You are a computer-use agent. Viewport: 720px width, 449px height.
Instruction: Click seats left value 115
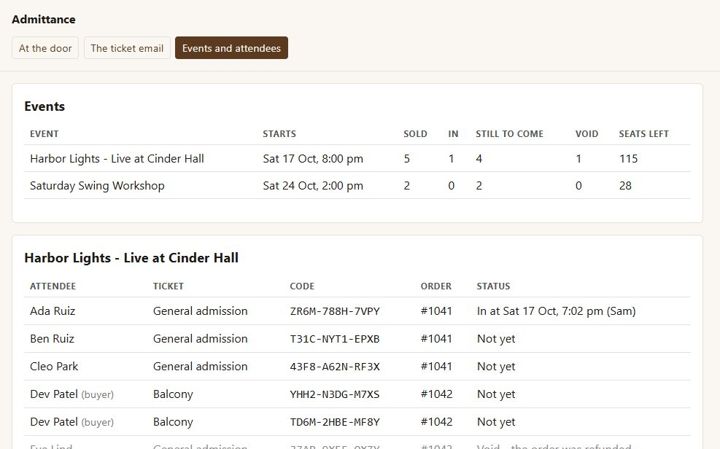pyautogui.click(x=628, y=159)
